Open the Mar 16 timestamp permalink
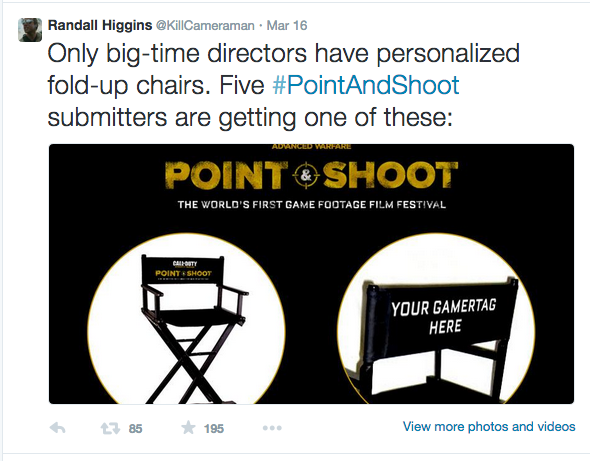 (x=287, y=26)
